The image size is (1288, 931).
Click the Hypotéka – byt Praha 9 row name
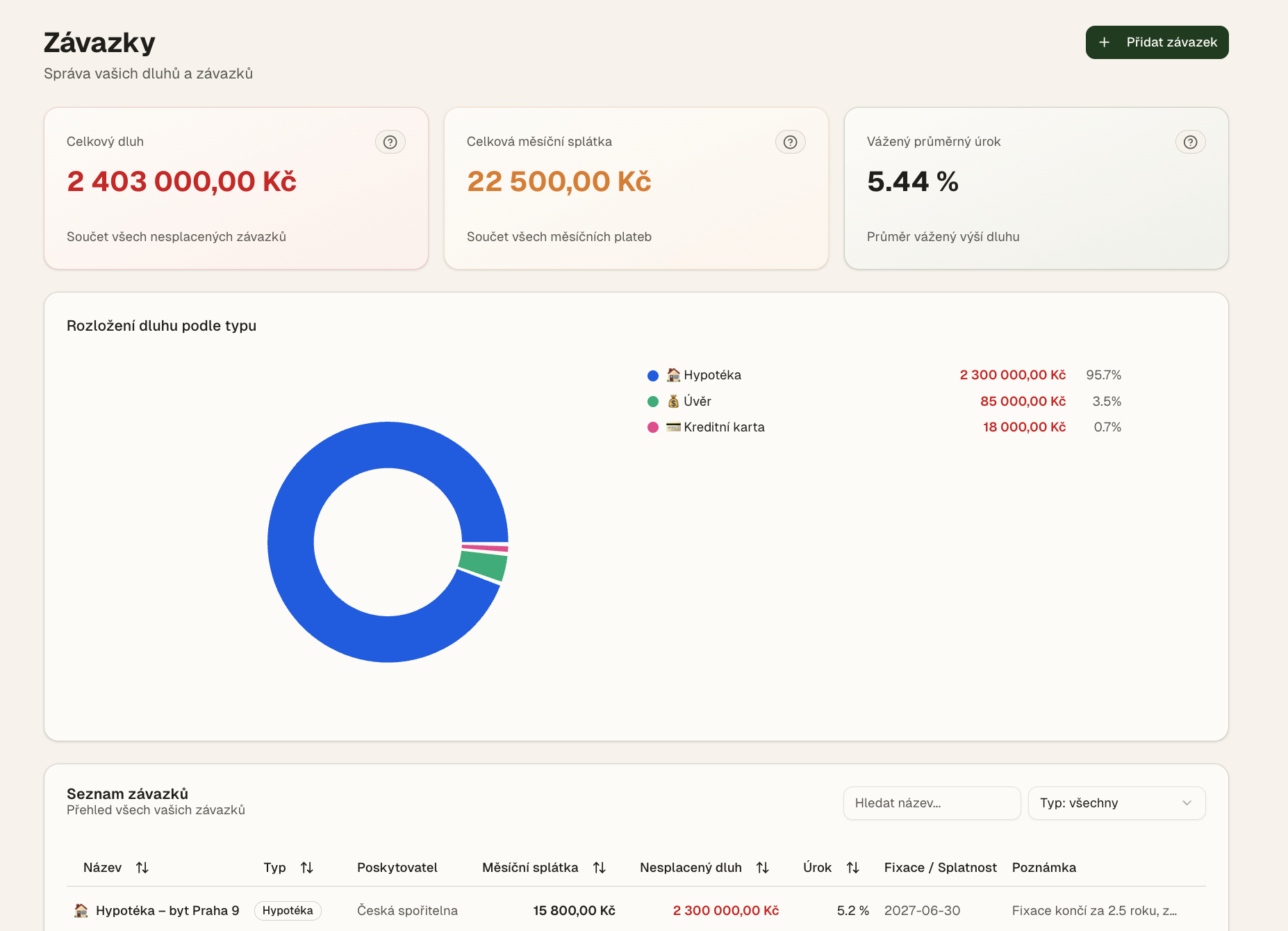(168, 910)
